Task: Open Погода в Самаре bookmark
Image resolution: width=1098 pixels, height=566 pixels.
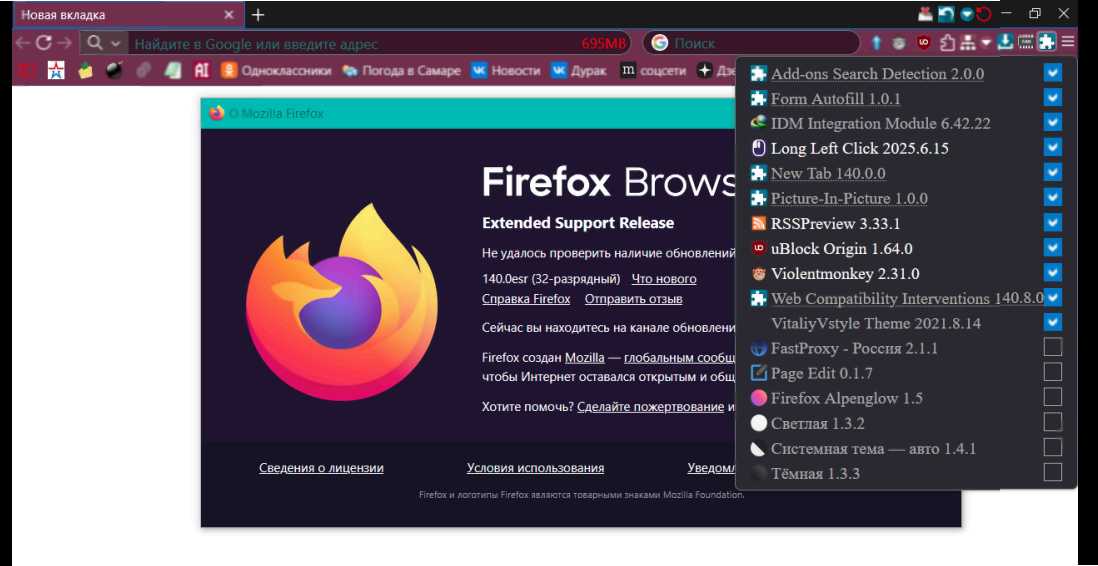Action: (x=401, y=71)
